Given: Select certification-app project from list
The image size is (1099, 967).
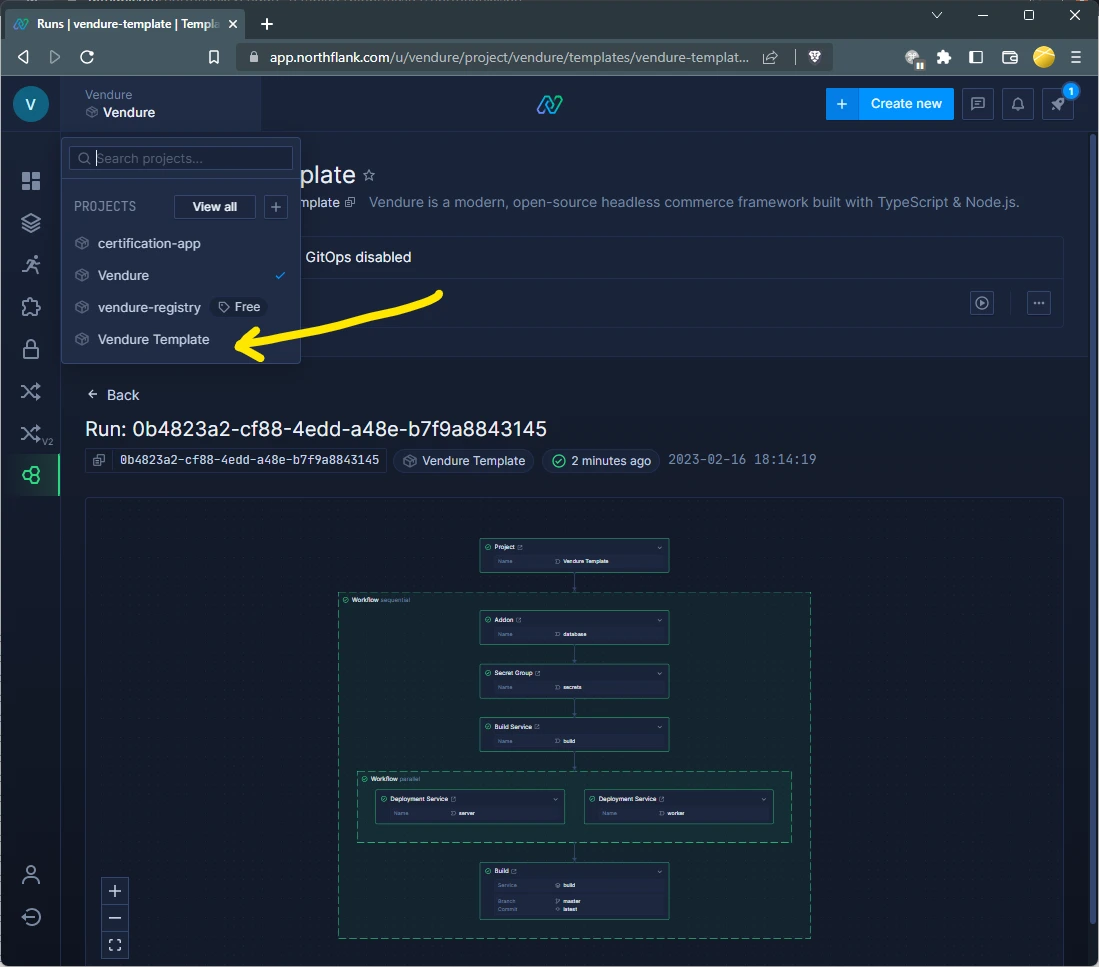Looking at the screenshot, I should tap(149, 244).
